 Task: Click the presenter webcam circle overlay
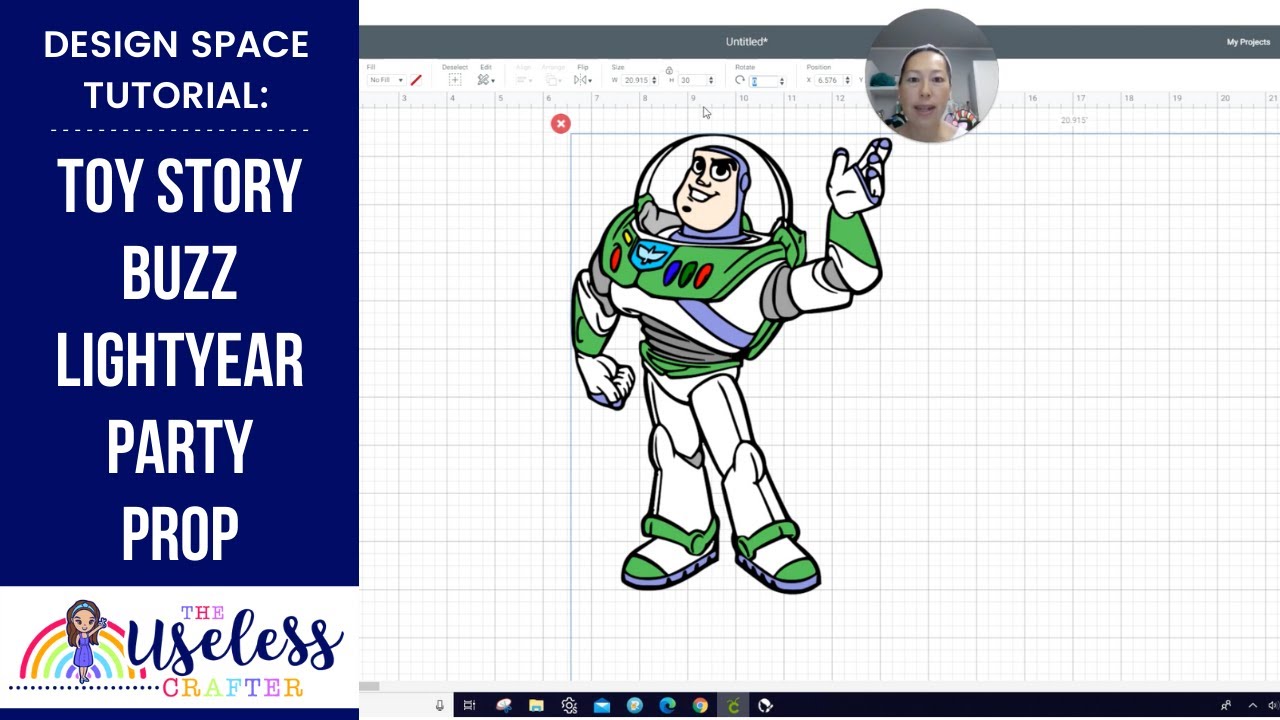(x=931, y=75)
